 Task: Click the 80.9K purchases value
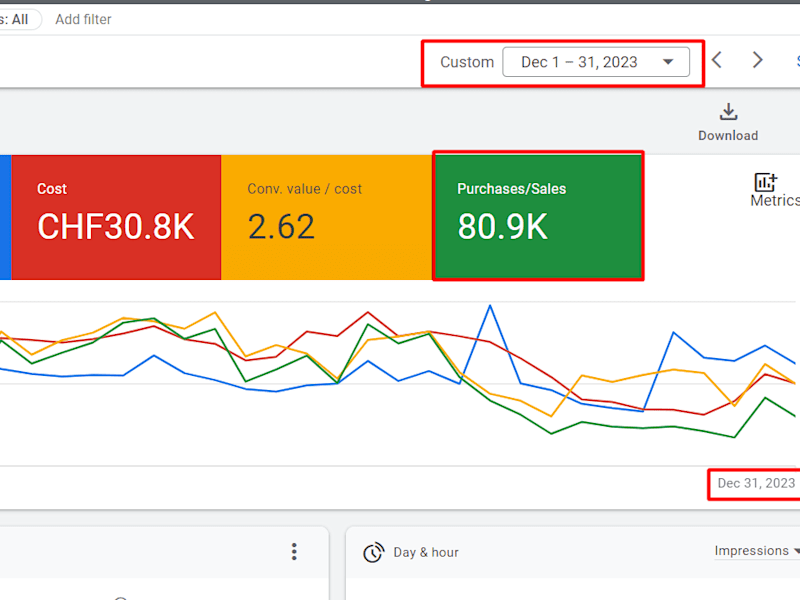tap(503, 227)
